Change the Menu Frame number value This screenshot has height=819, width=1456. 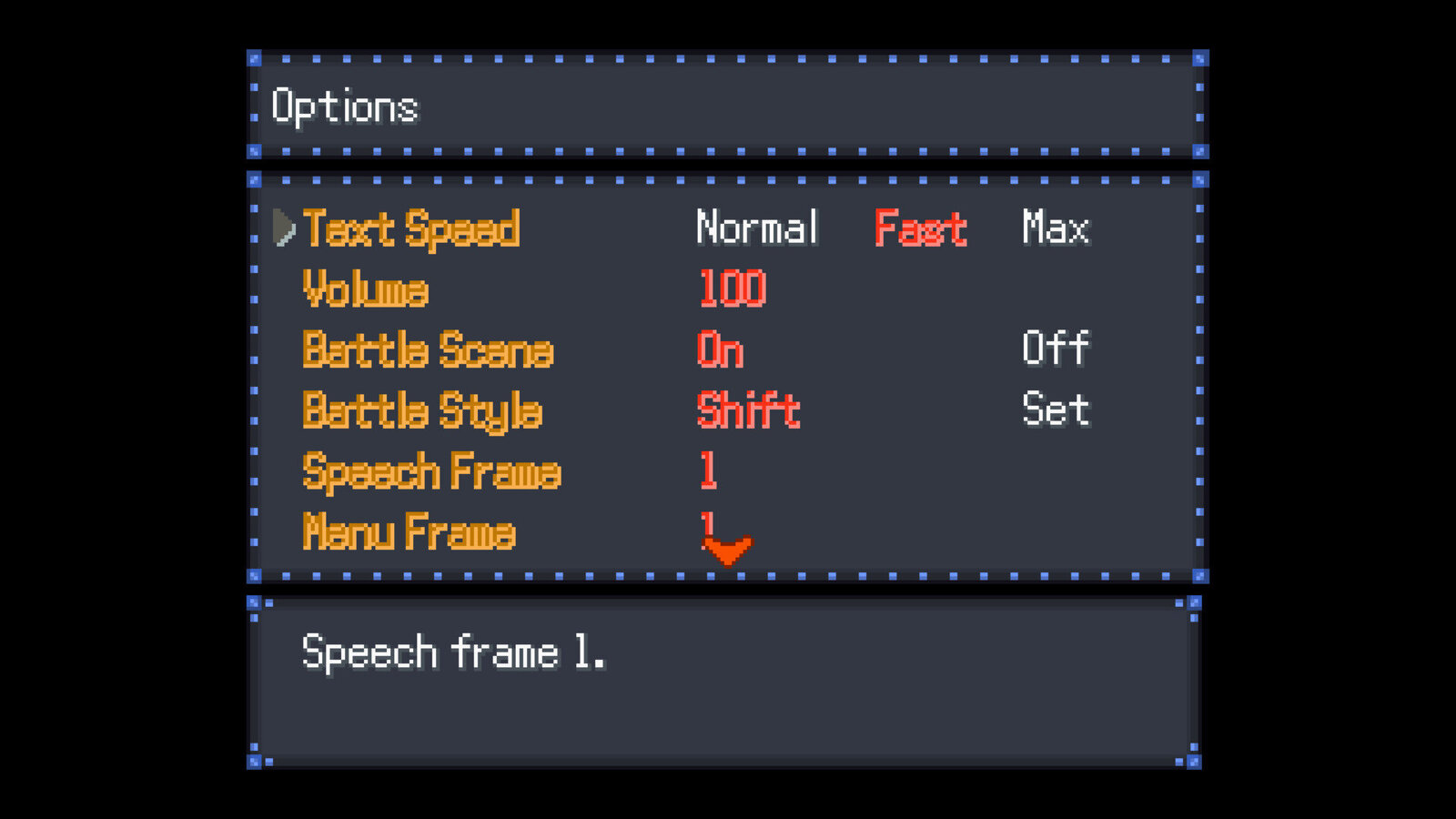(709, 528)
